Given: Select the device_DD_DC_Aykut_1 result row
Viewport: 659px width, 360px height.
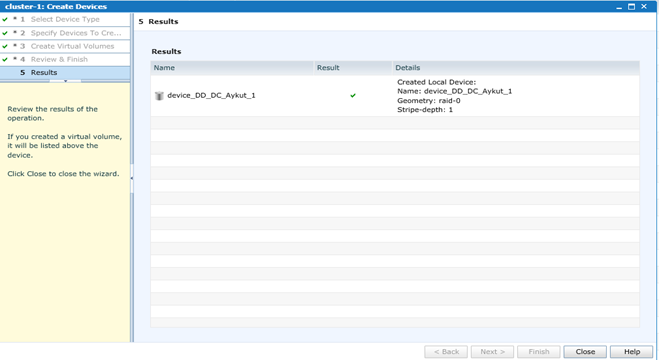Looking at the screenshot, I should (395, 96).
